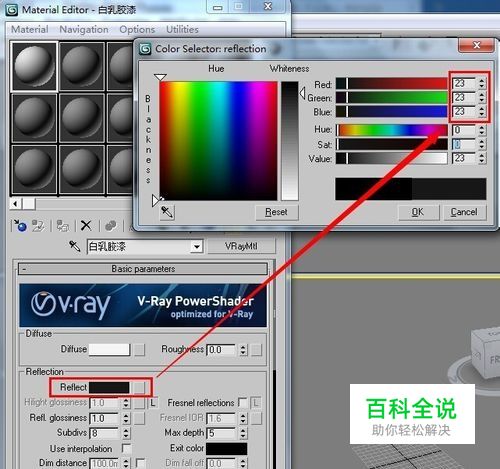Click hue/blackness color field
This screenshot has height=469, width=500.
point(218,141)
